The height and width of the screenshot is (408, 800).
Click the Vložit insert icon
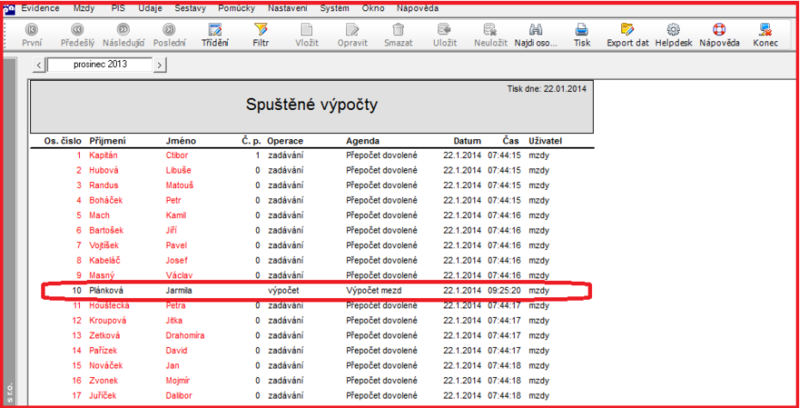(307, 30)
